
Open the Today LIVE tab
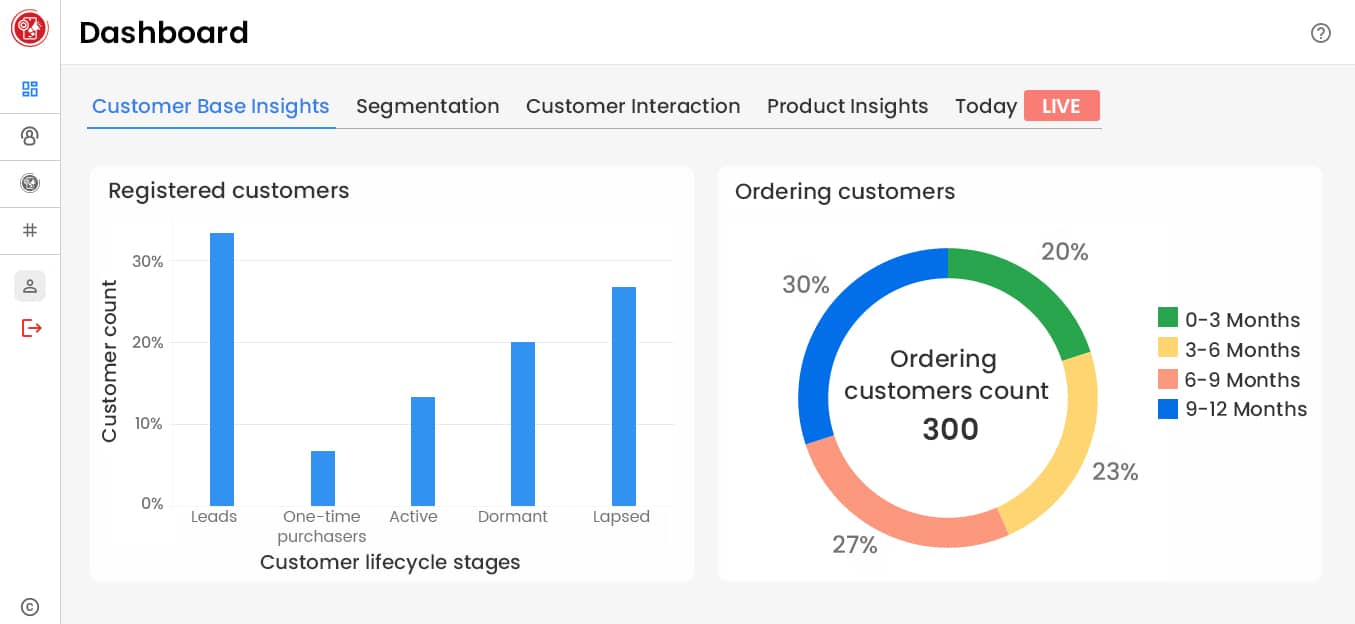point(1026,106)
